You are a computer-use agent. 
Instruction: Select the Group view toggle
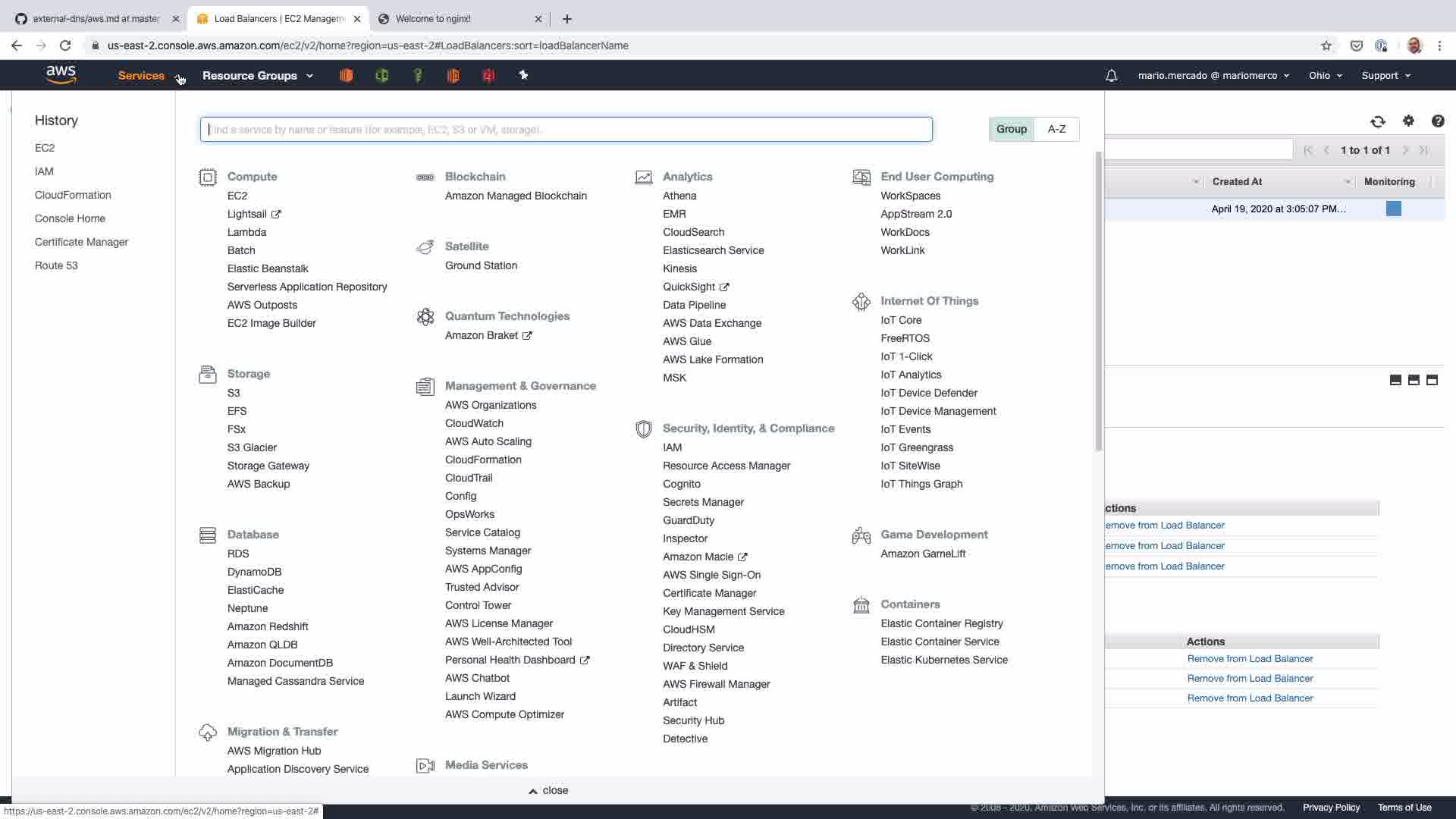[x=1011, y=129]
